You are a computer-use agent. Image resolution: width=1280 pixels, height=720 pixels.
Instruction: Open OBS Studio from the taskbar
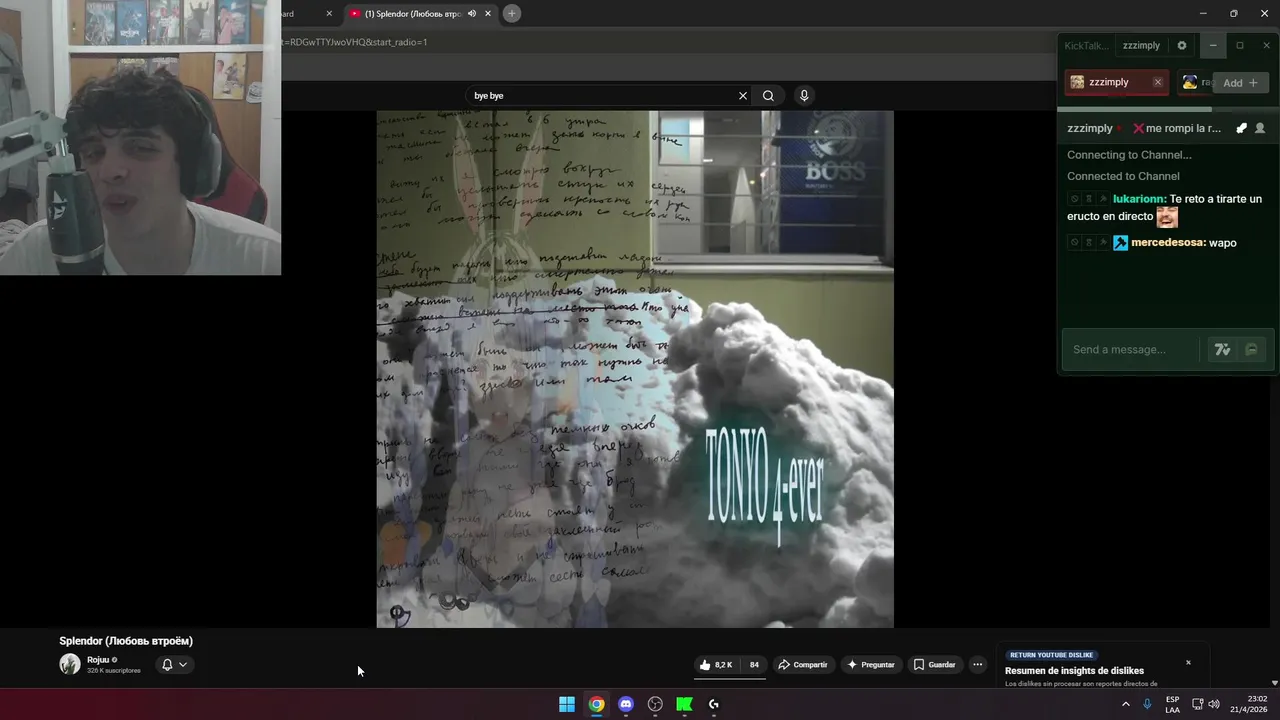[655, 704]
